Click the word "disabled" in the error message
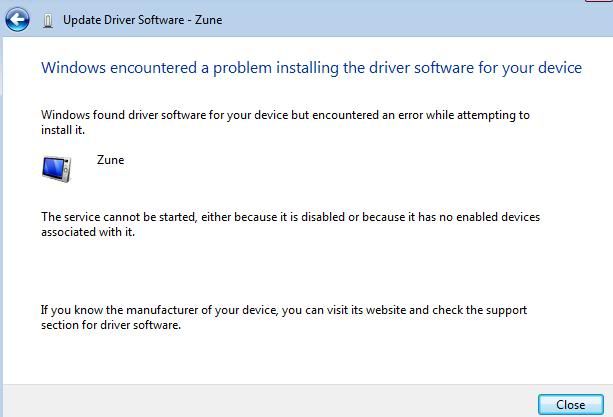Viewport: 613px width, 417px height. [x=323, y=217]
